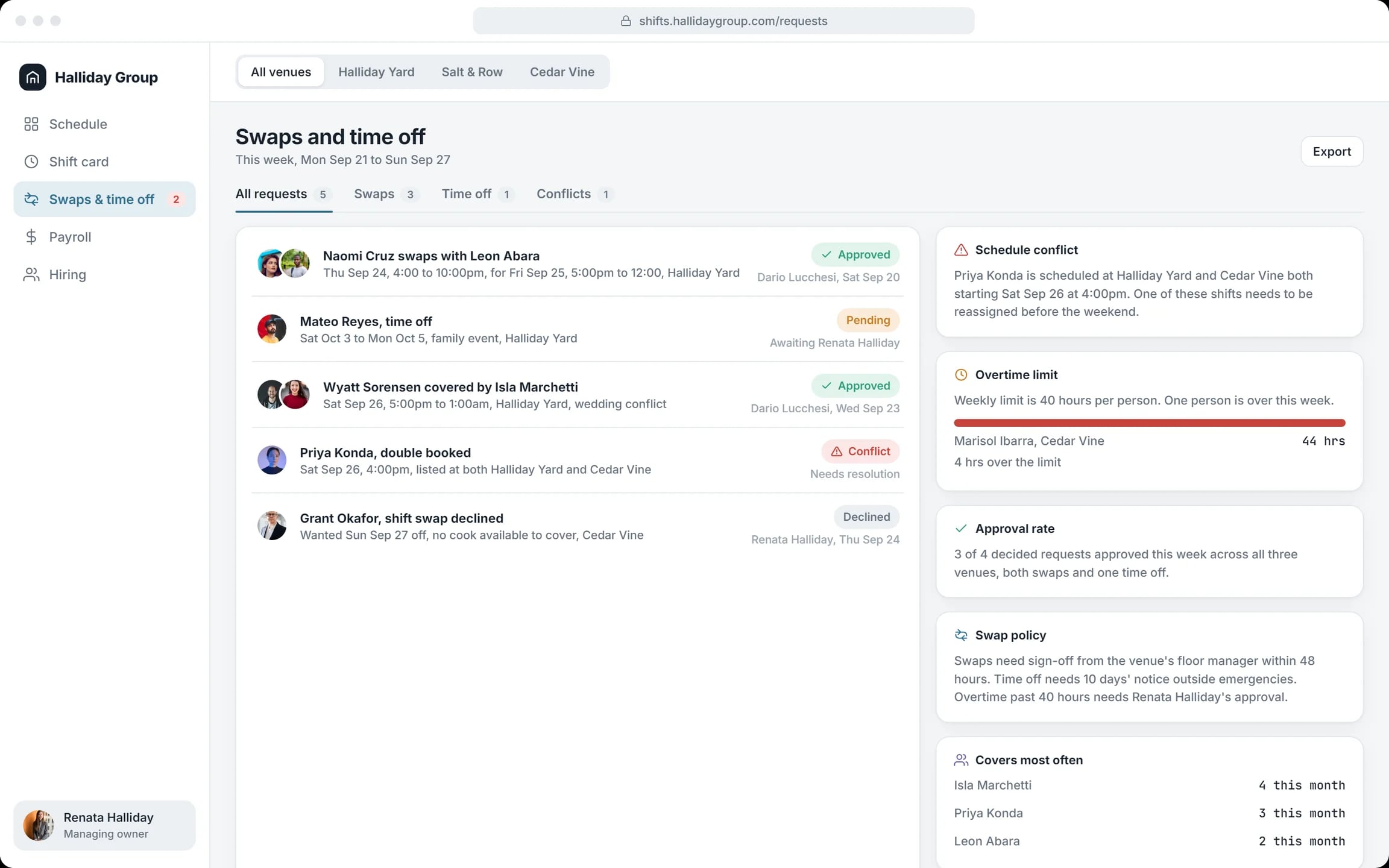
Task: Click the Schedule conflict warning triangle icon
Action: coord(961,250)
